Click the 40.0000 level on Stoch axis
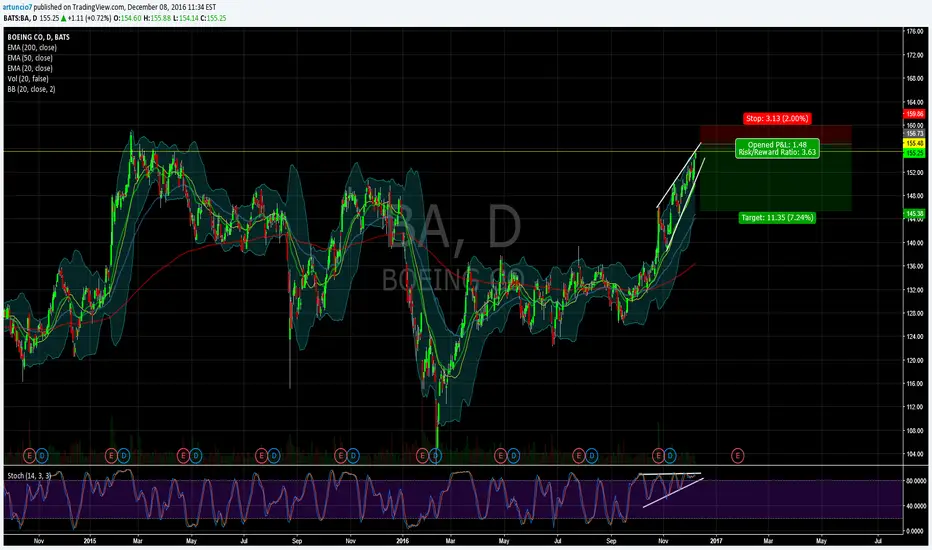 pyautogui.click(x=915, y=506)
